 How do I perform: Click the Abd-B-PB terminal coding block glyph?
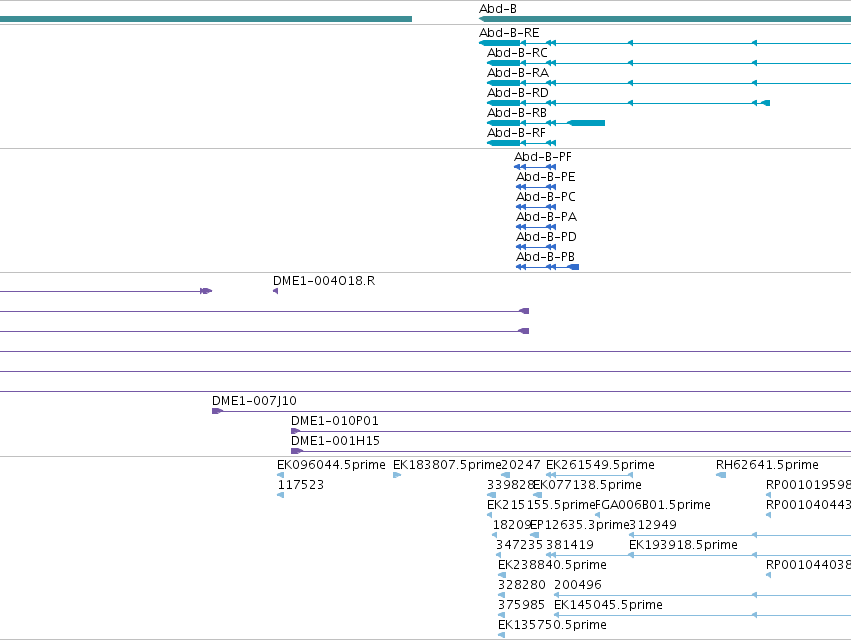pos(573,267)
